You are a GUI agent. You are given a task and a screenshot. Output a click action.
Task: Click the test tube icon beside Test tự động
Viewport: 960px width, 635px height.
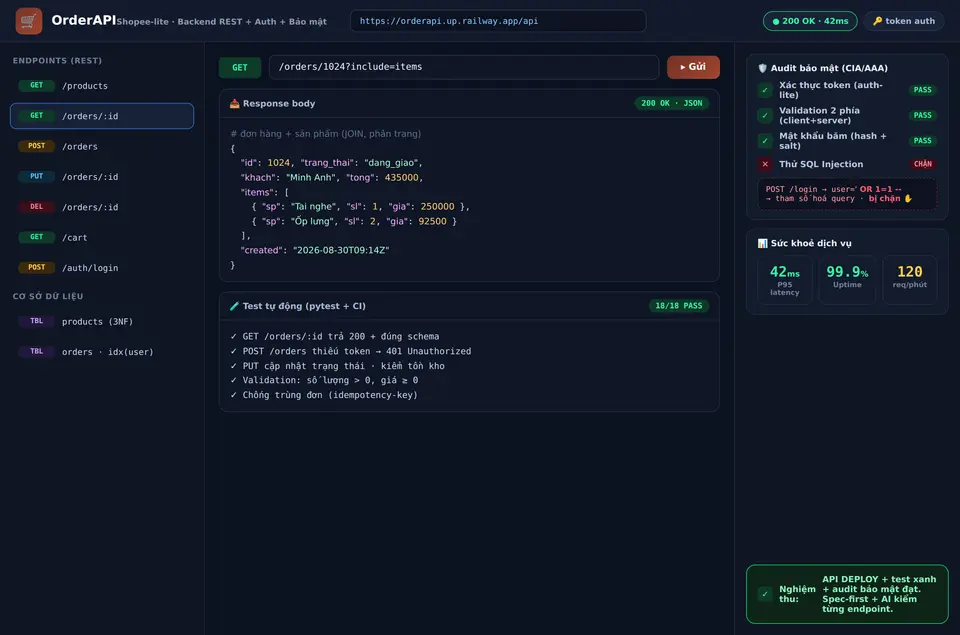[234, 306]
